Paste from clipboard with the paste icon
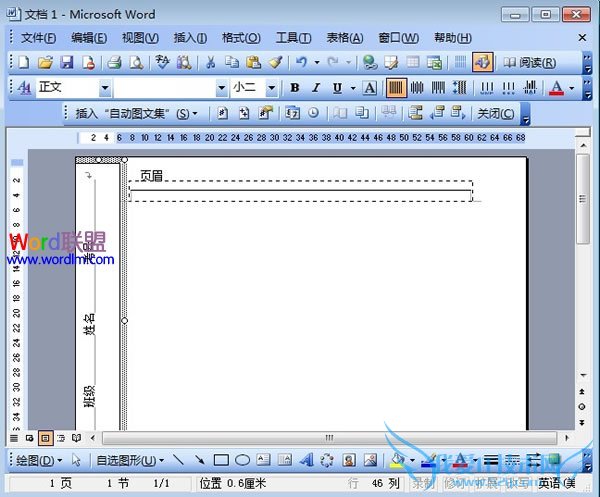This screenshot has width=600, height=497. 253,62
